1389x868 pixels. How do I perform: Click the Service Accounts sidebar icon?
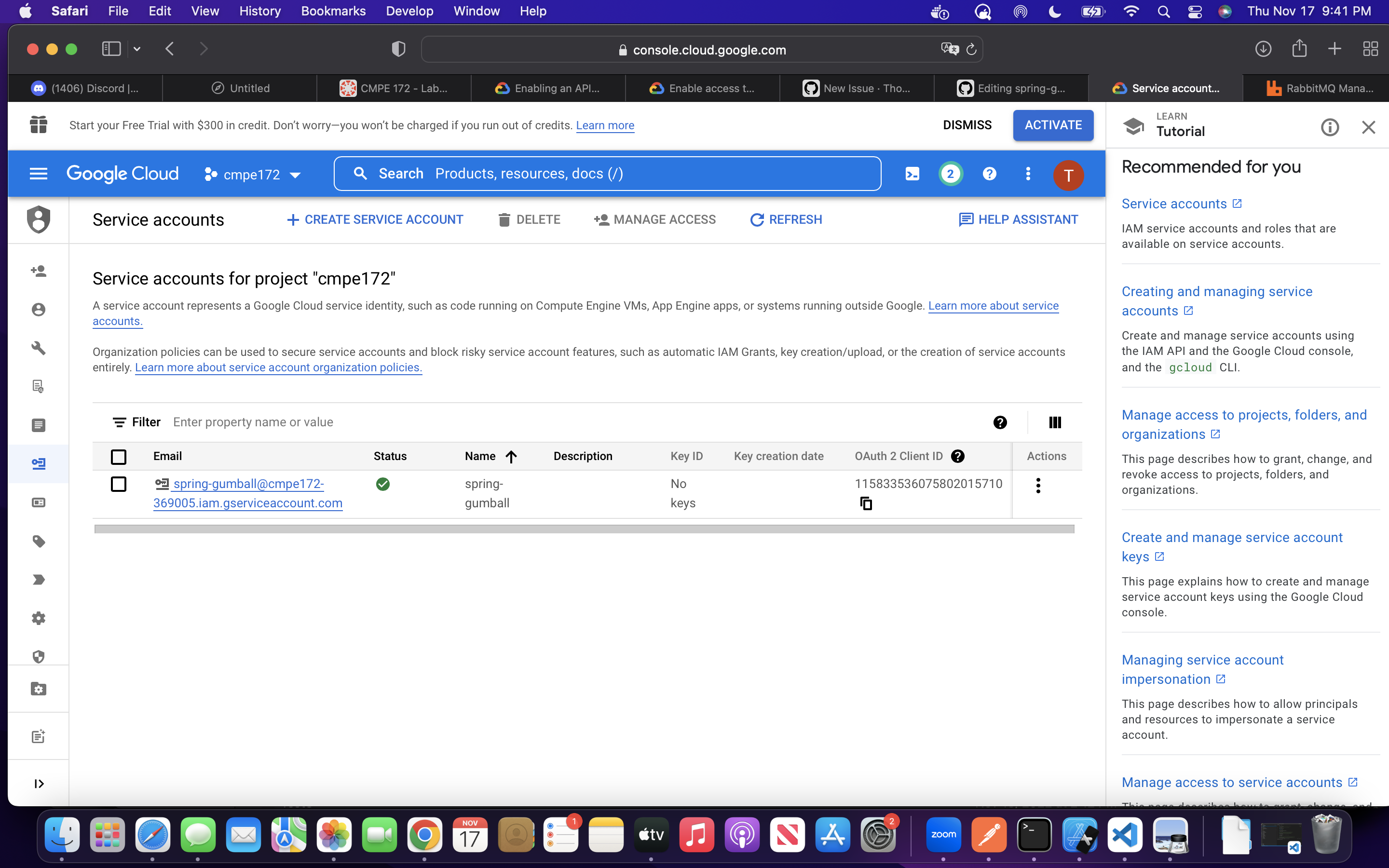point(39,463)
